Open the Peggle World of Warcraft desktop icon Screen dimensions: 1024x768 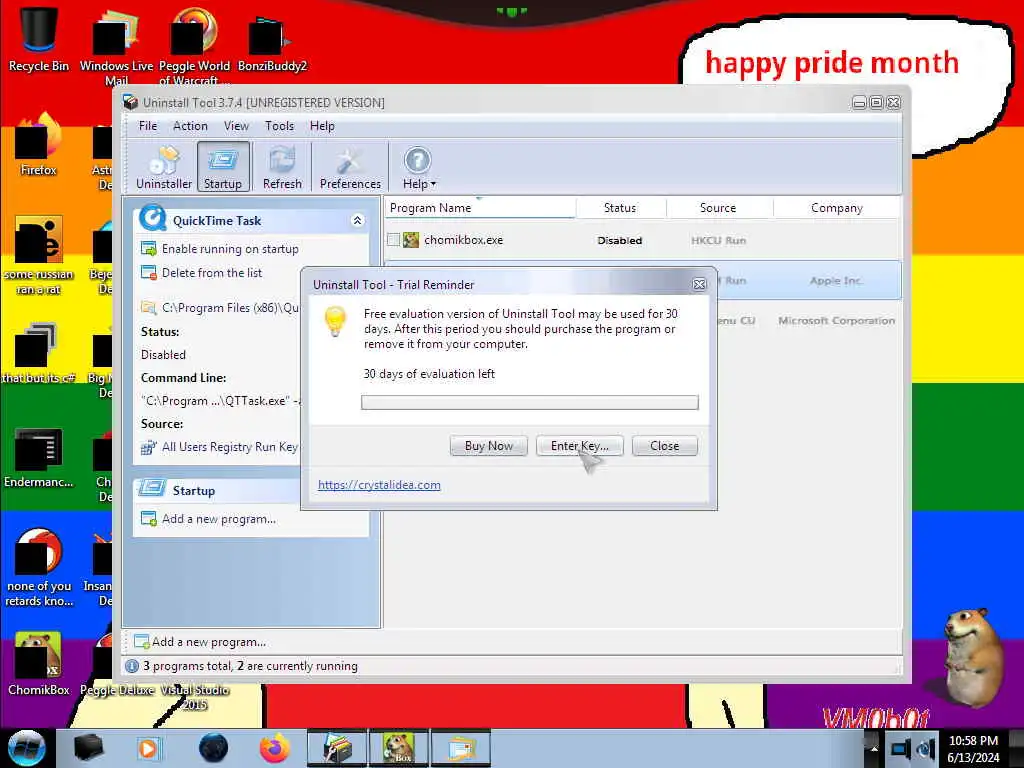[194, 46]
